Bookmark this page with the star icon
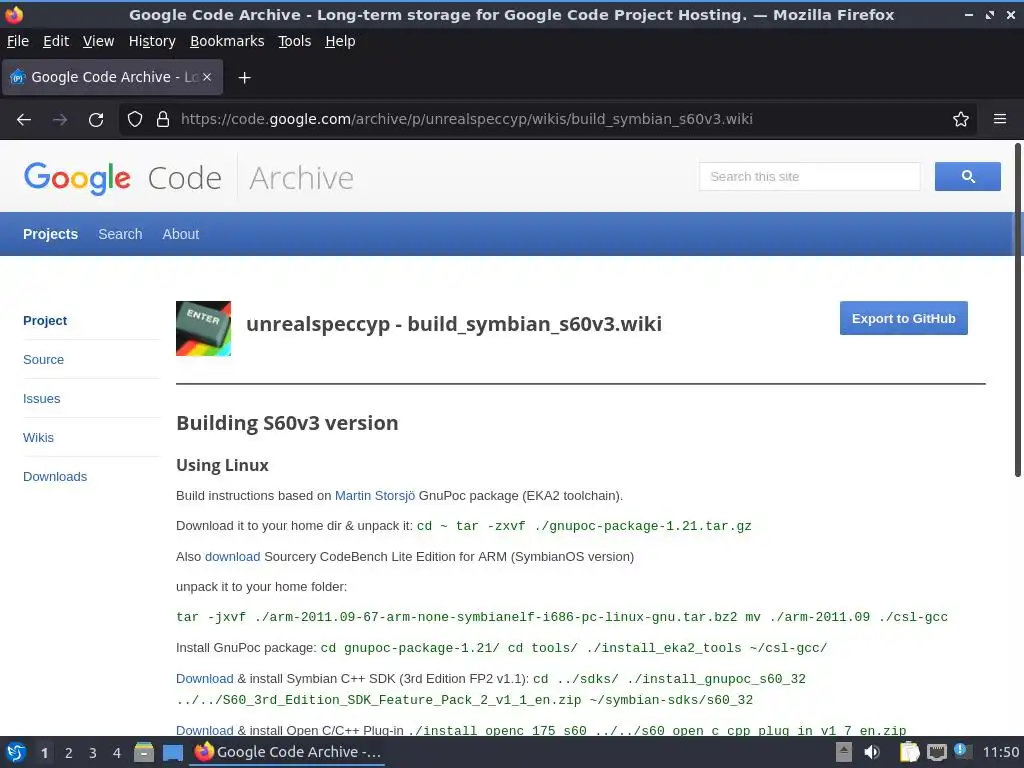The image size is (1024, 768). coord(961,119)
